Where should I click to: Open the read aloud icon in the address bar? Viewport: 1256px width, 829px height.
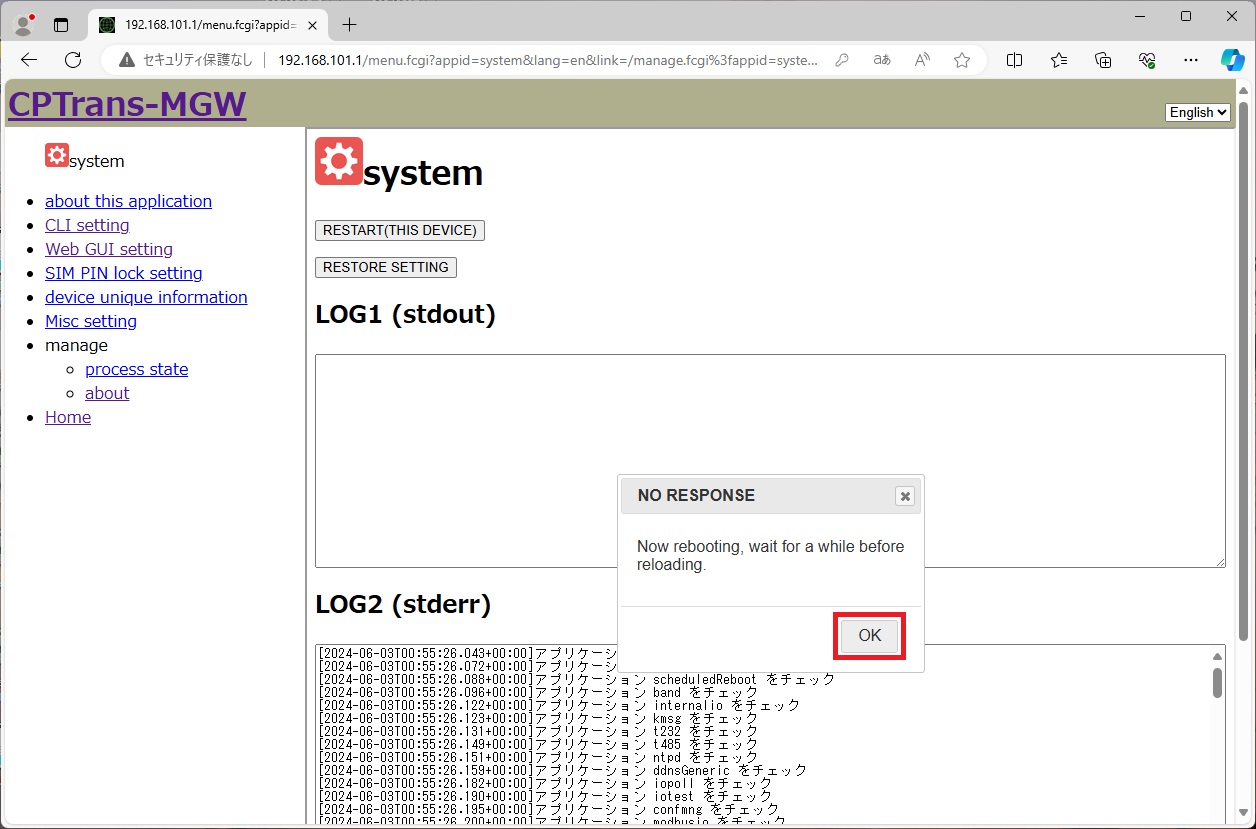tap(922, 60)
